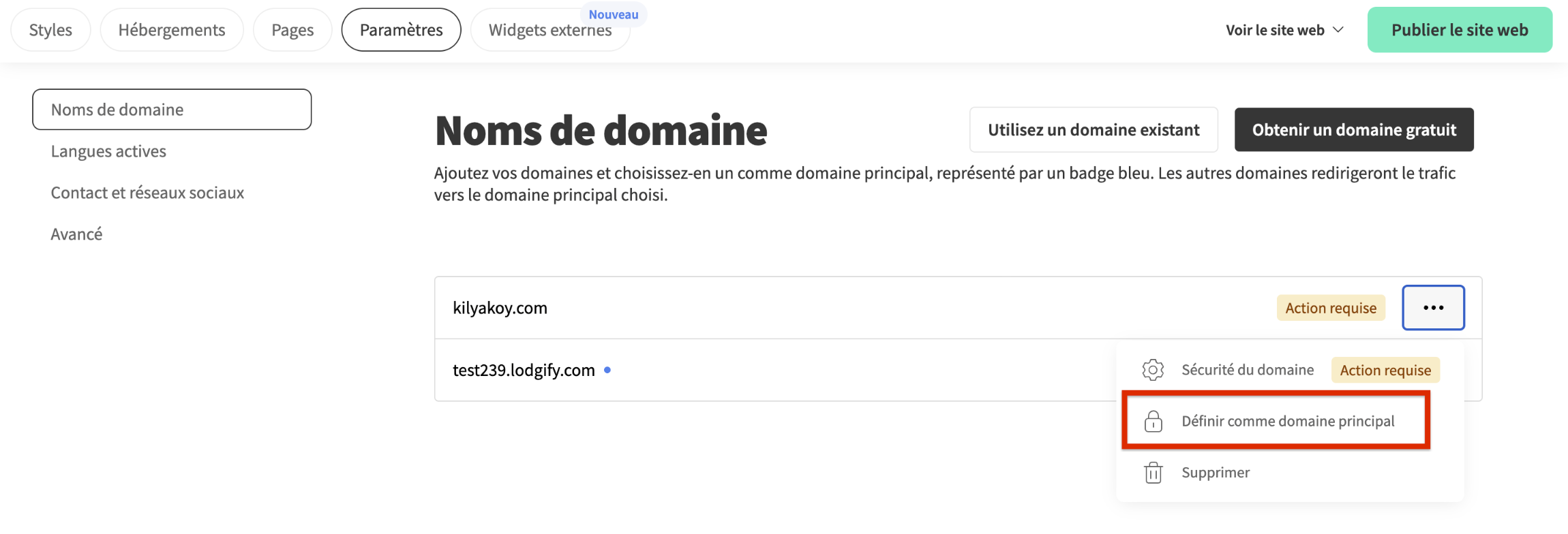Expand the Voir le site web chevron
This screenshot has height=534, width=1568.
click(x=1338, y=30)
